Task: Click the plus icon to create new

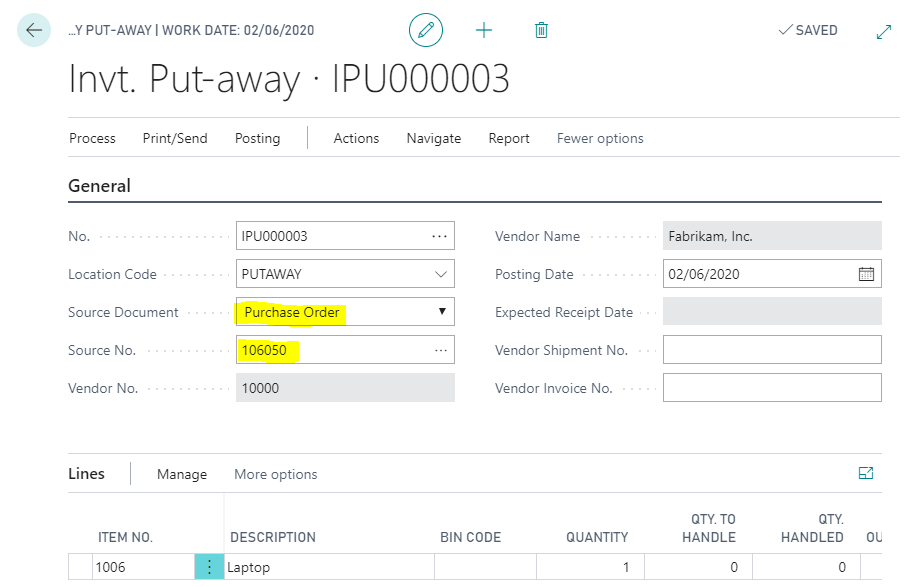Action: point(484,30)
